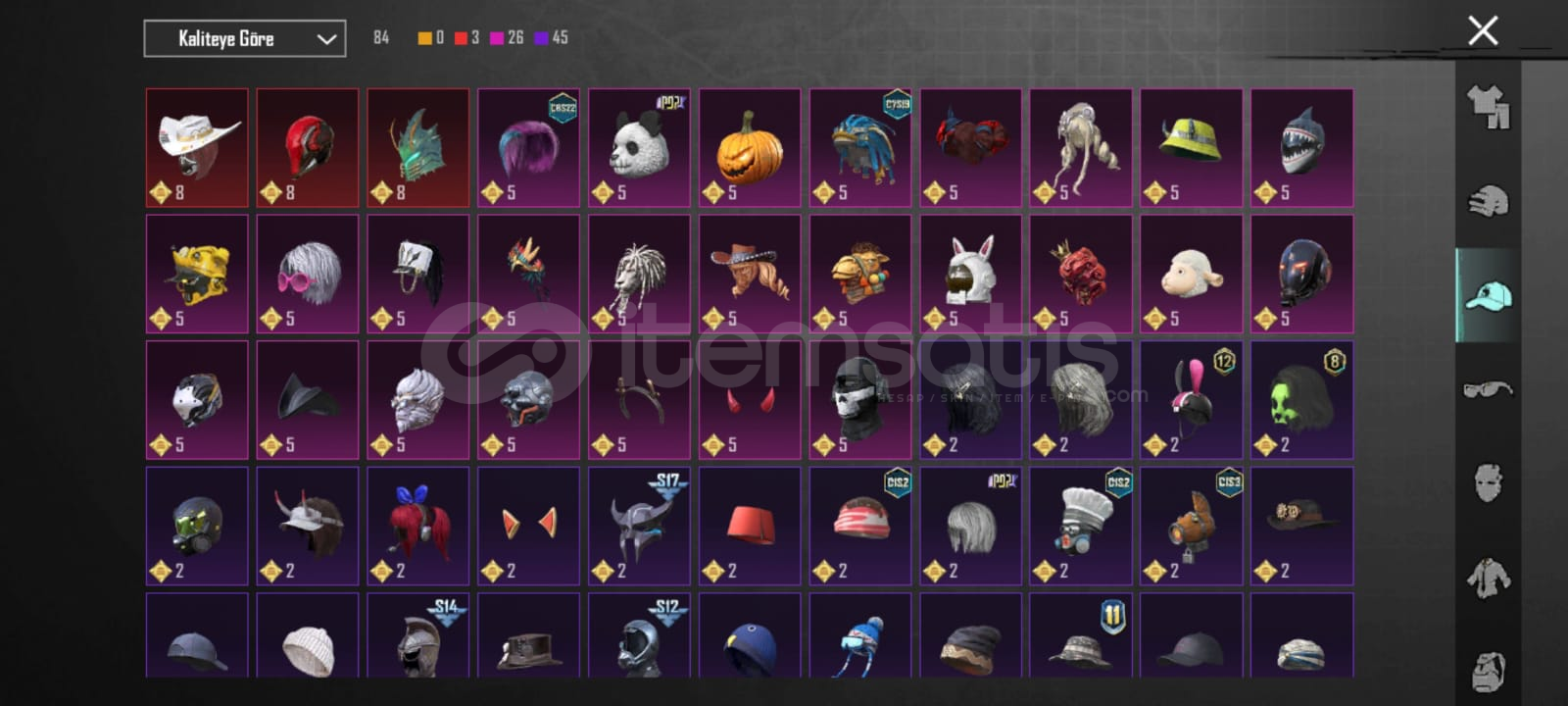Open the Kaliteye Göre sort dropdown
Screen dimensions: 1568x706
(x=244, y=38)
